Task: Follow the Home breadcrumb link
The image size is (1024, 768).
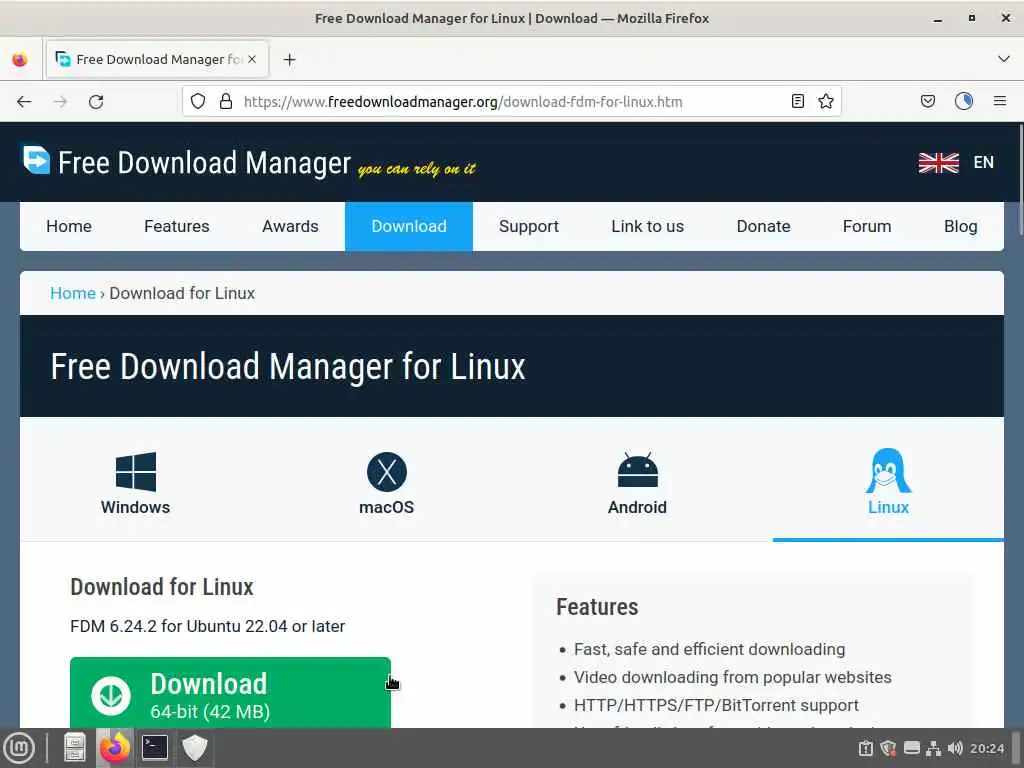Action: coord(73,293)
